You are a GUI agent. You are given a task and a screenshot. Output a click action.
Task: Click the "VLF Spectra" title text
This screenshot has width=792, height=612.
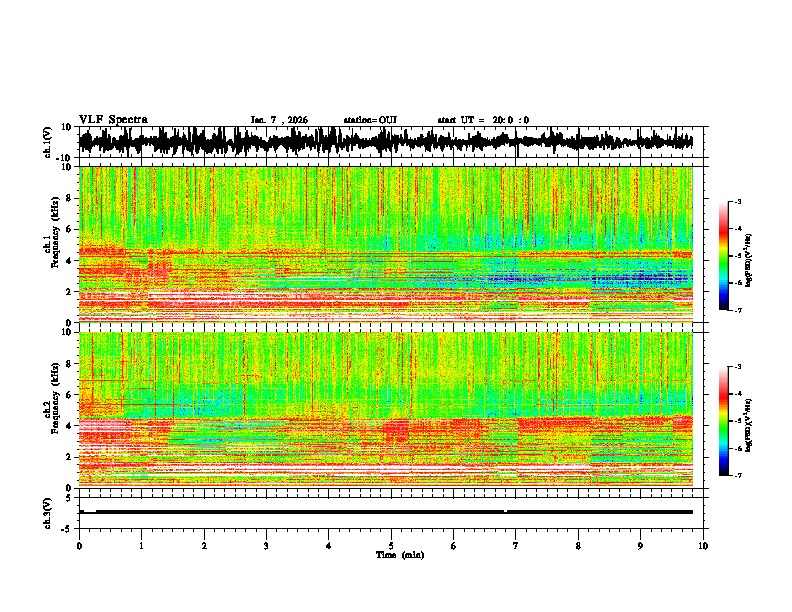(113, 120)
